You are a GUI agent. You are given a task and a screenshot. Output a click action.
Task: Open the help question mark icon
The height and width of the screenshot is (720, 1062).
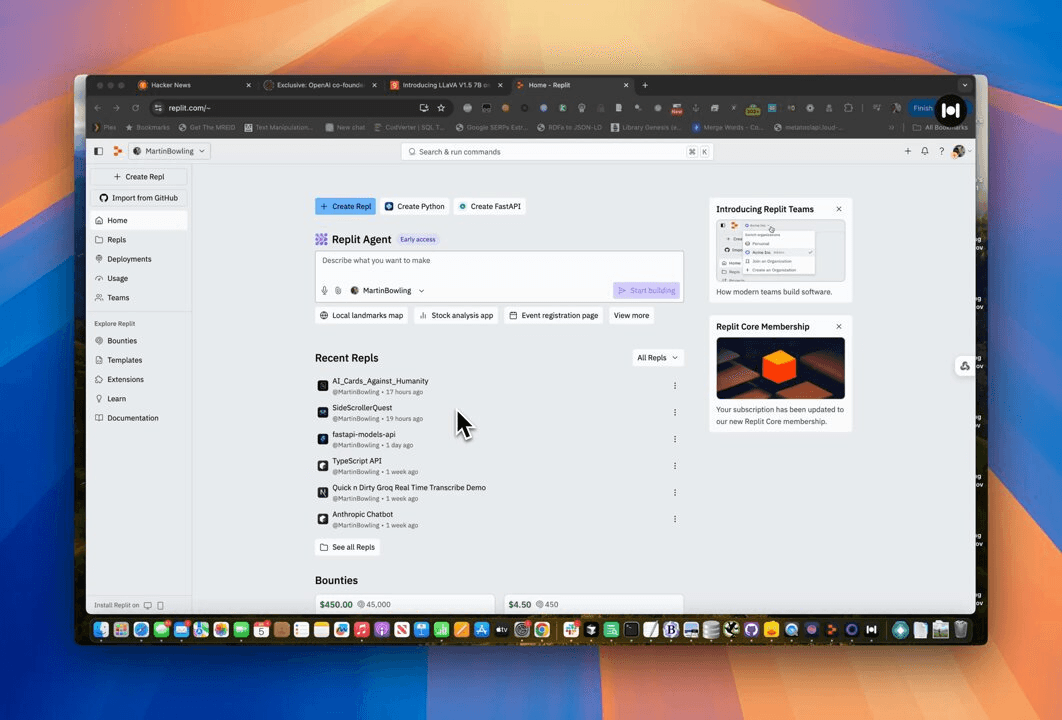point(940,151)
